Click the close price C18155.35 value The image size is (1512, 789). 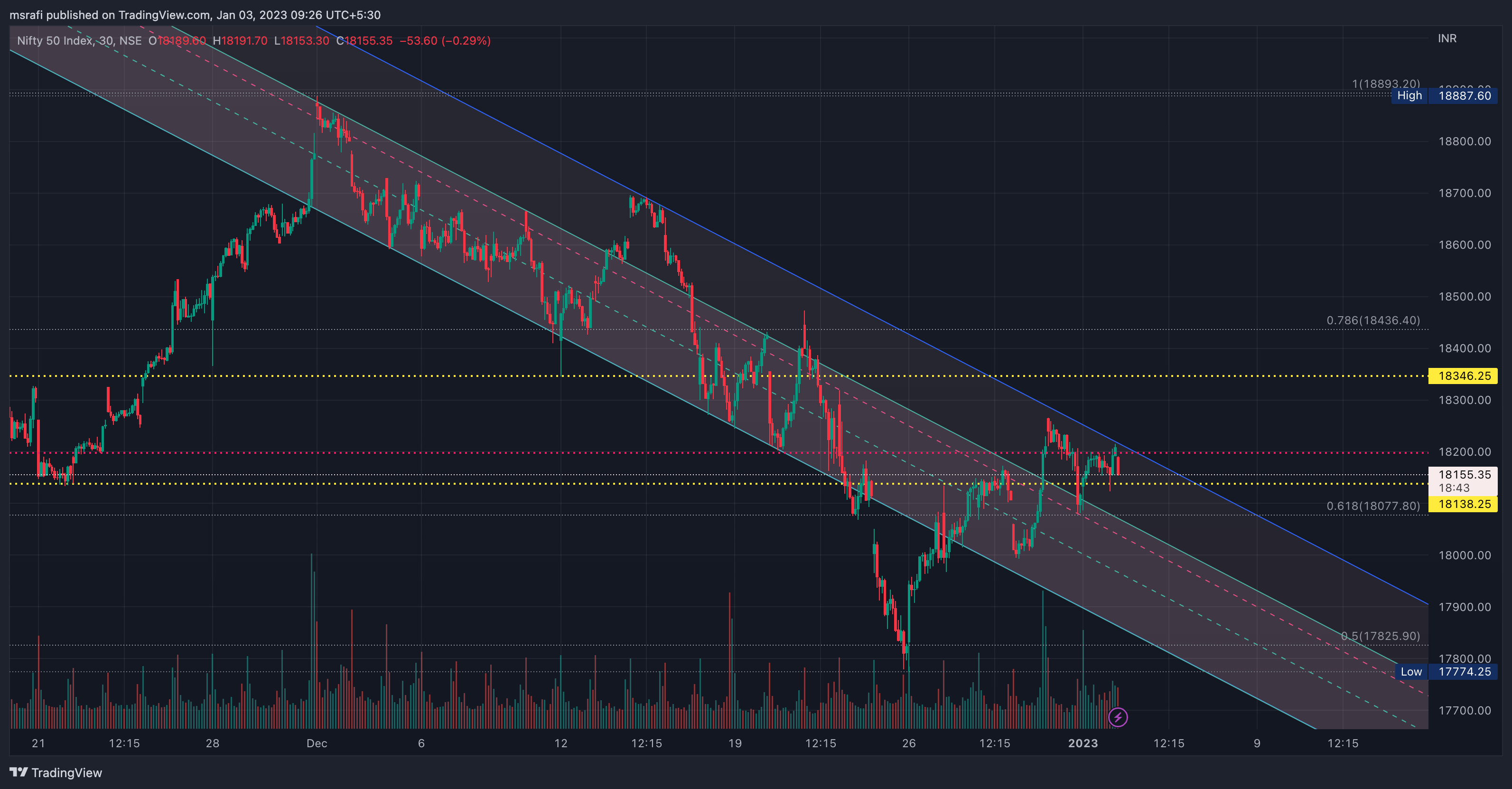[x=364, y=40]
